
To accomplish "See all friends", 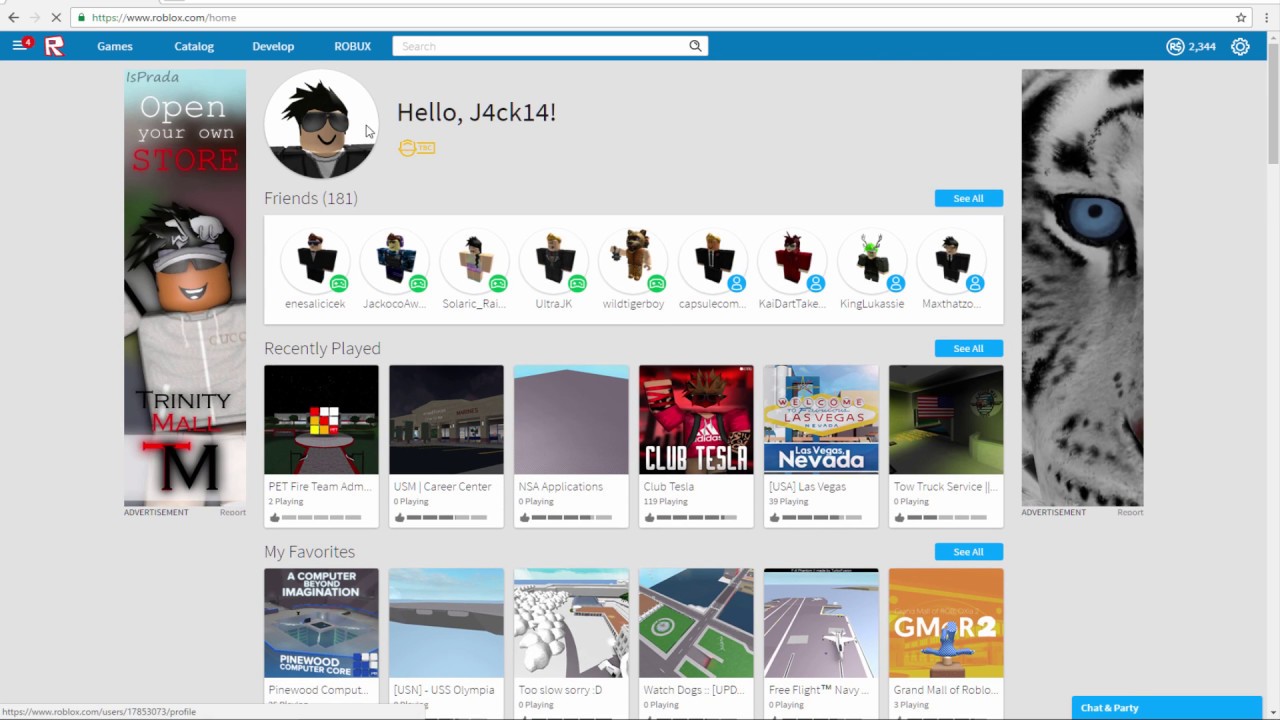I will [x=968, y=198].
